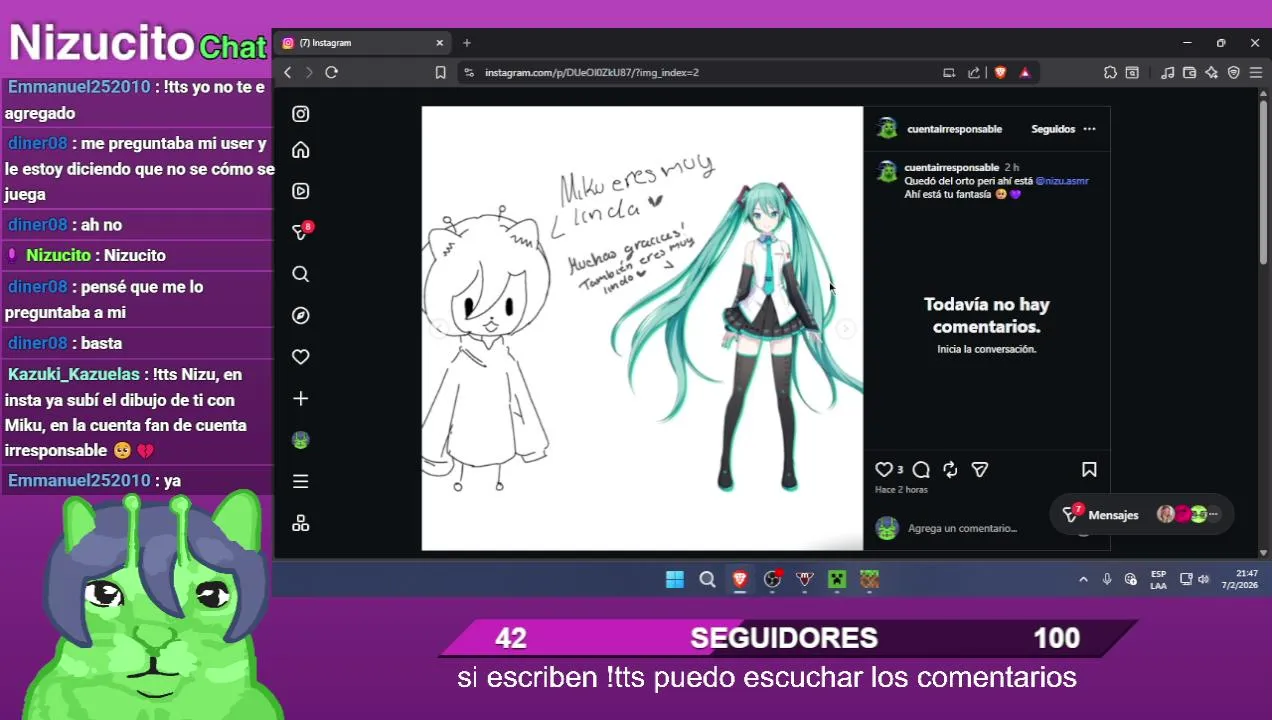
Task: Open profile avatar in Instagram sidebar
Action: pyautogui.click(x=300, y=440)
